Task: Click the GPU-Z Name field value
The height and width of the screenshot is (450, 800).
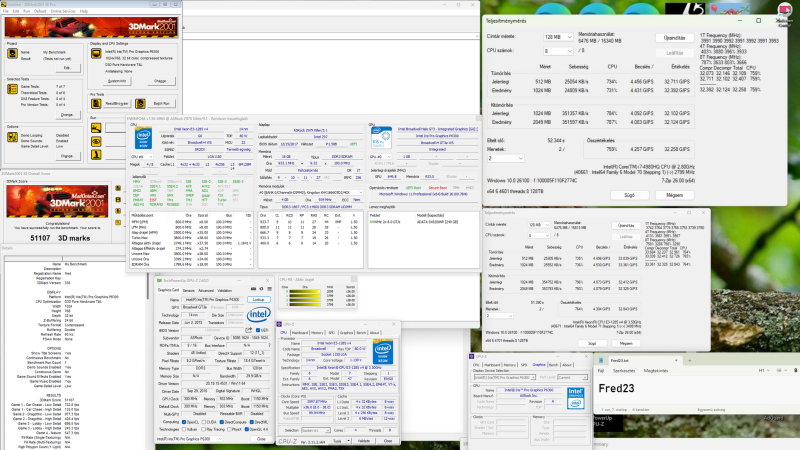Action: pos(213,299)
